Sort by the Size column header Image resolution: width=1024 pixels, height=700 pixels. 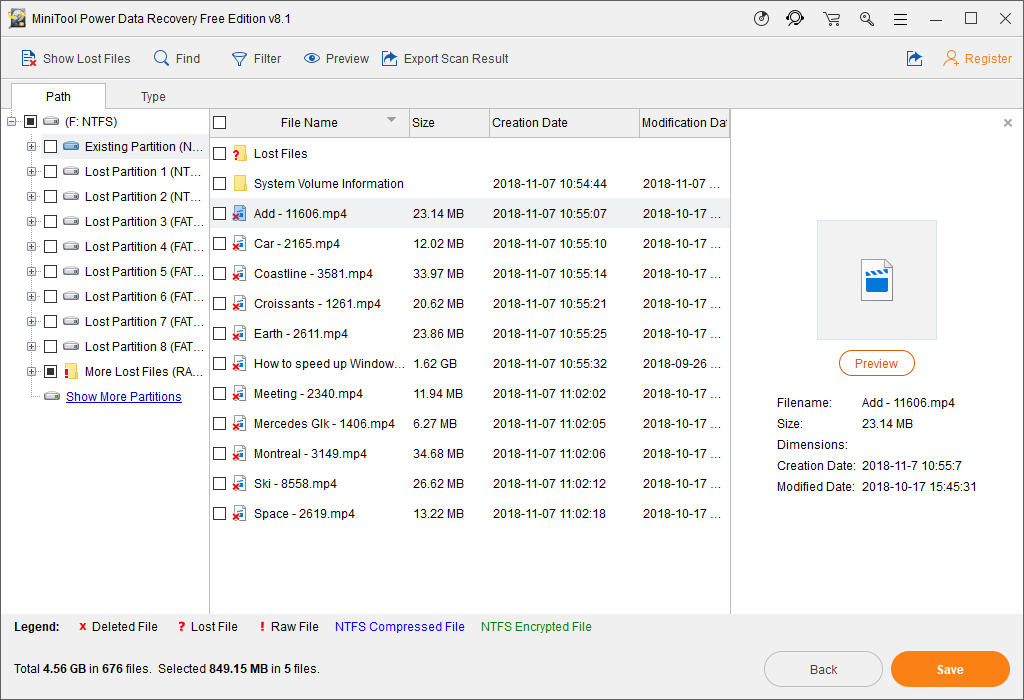coord(449,123)
